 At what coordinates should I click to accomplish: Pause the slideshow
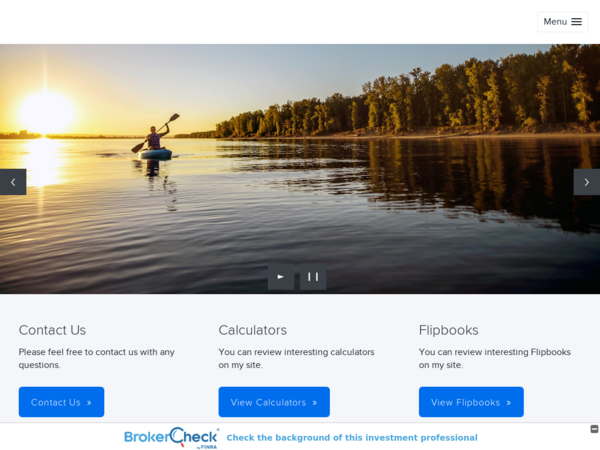tap(313, 277)
